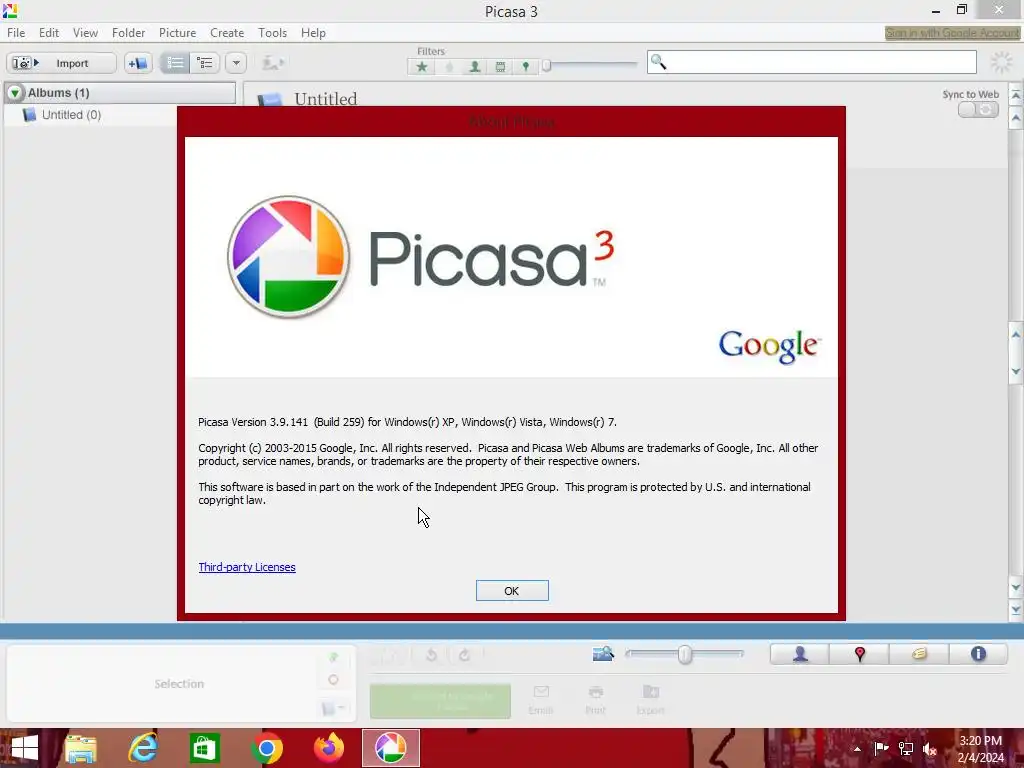This screenshot has width=1024, height=768.
Task: Open the Folder menu
Action: tap(128, 33)
